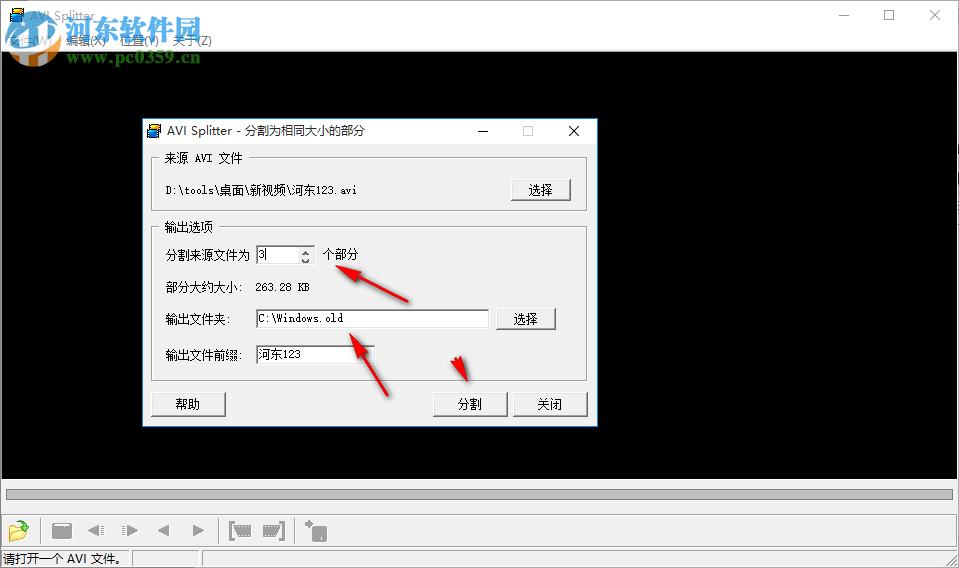
Task: Click the main window AVI Splitter app icon
Action: click(17, 15)
